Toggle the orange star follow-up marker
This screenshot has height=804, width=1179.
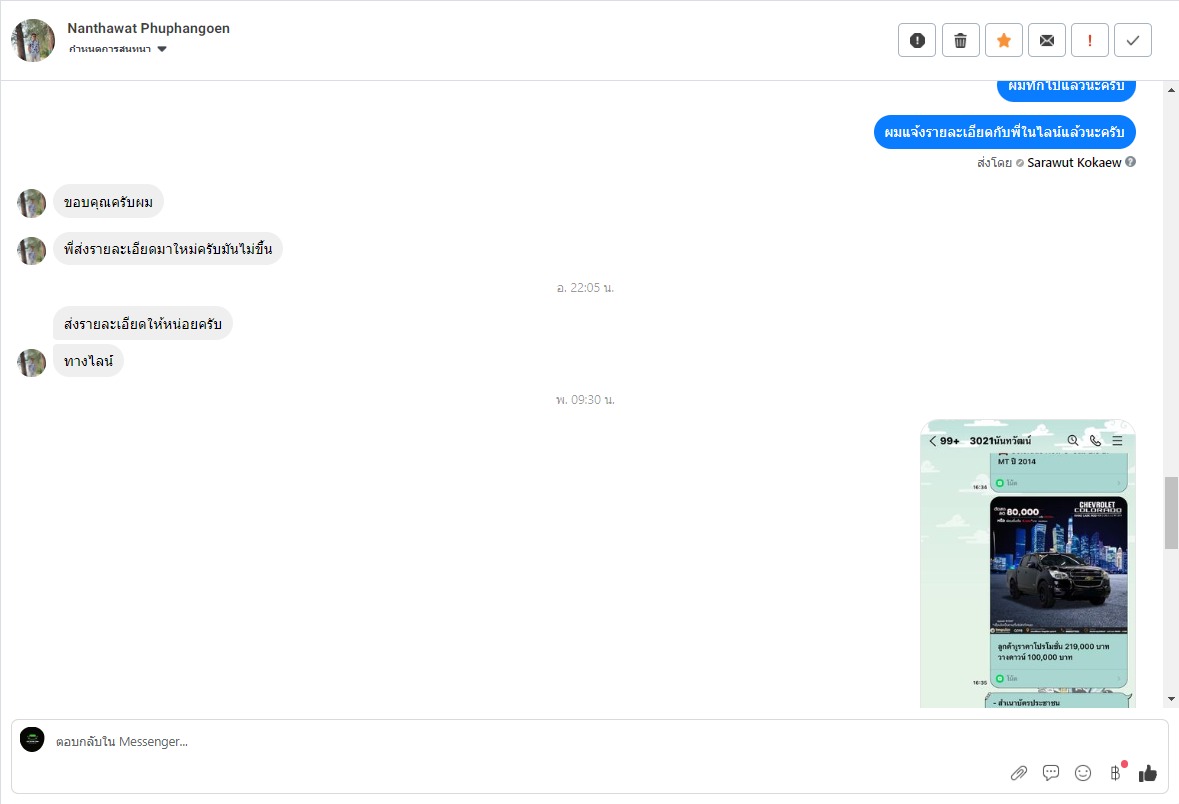(1003, 40)
